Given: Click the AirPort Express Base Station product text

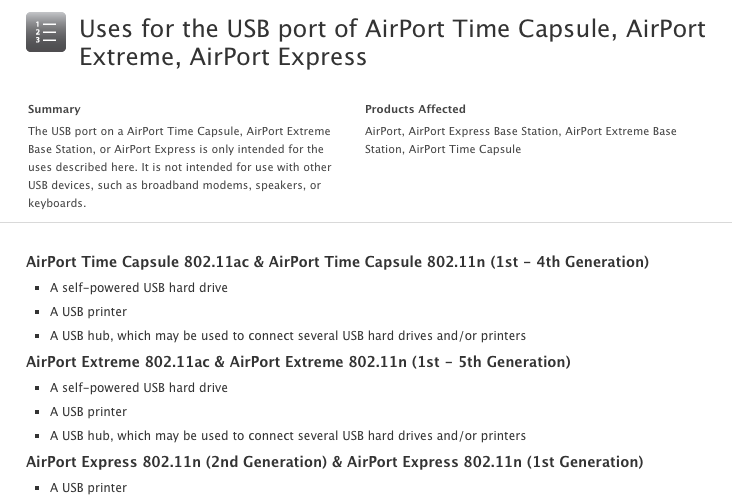Looking at the screenshot, I should (484, 131).
